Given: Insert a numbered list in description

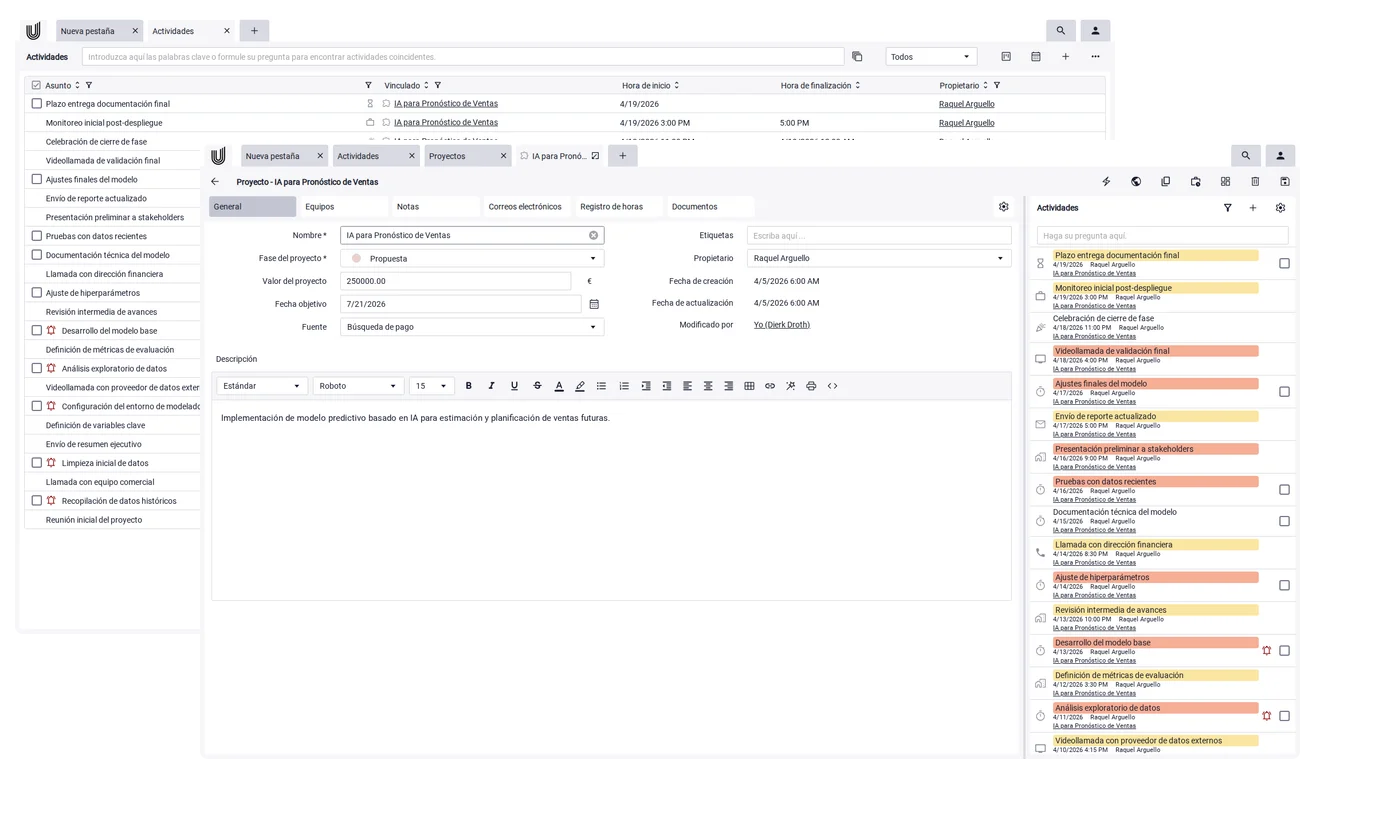Looking at the screenshot, I should pos(624,386).
